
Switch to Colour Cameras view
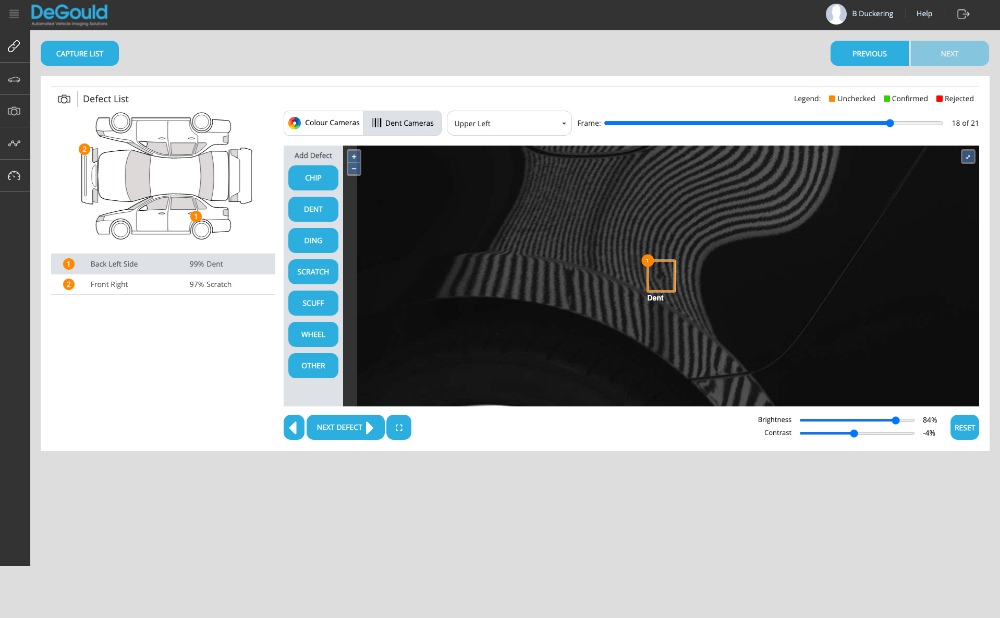(324, 123)
